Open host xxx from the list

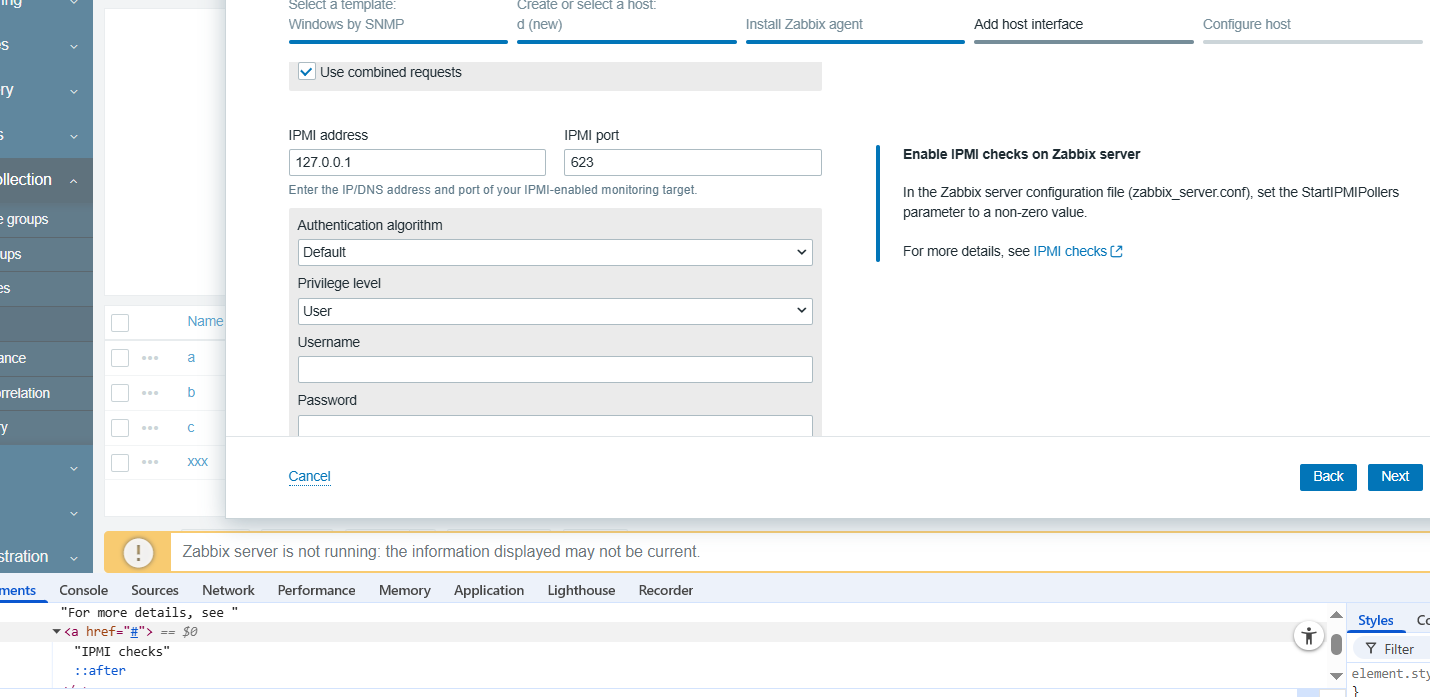point(198,462)
